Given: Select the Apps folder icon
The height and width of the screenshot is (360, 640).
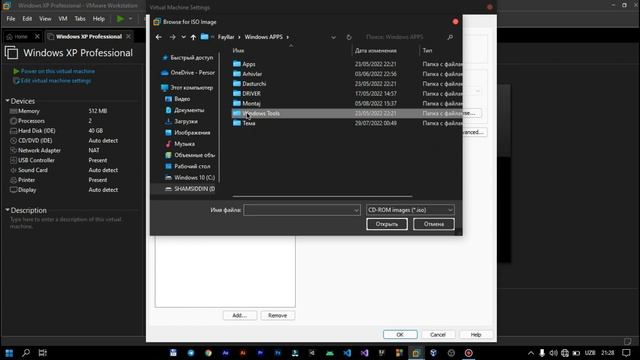Looking at the screenshot, I should (x=237, y=64).
